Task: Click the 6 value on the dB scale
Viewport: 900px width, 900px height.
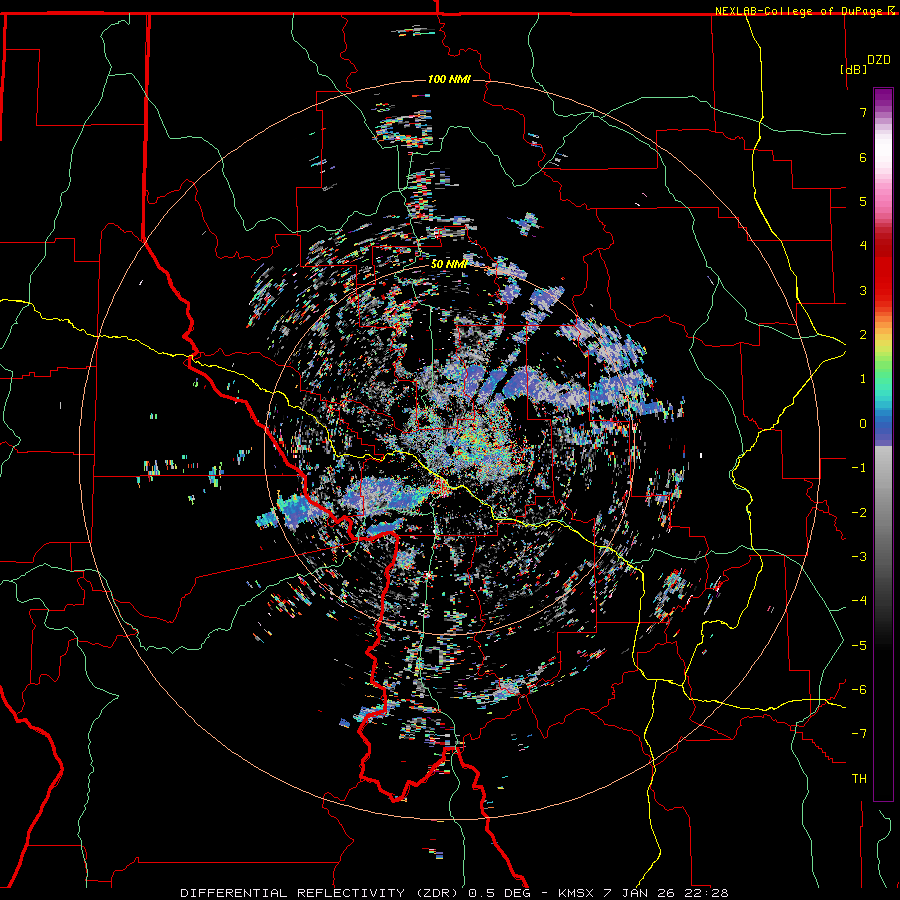Action: point(863,157)
